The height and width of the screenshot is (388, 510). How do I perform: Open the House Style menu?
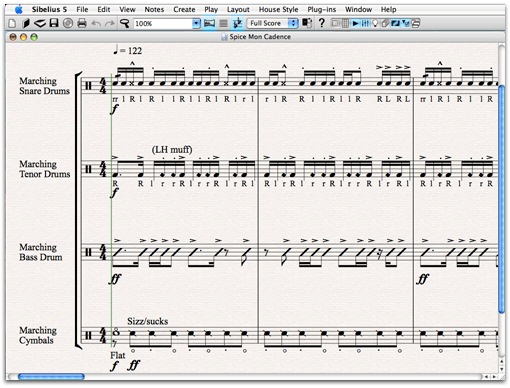tap(278, 9)
